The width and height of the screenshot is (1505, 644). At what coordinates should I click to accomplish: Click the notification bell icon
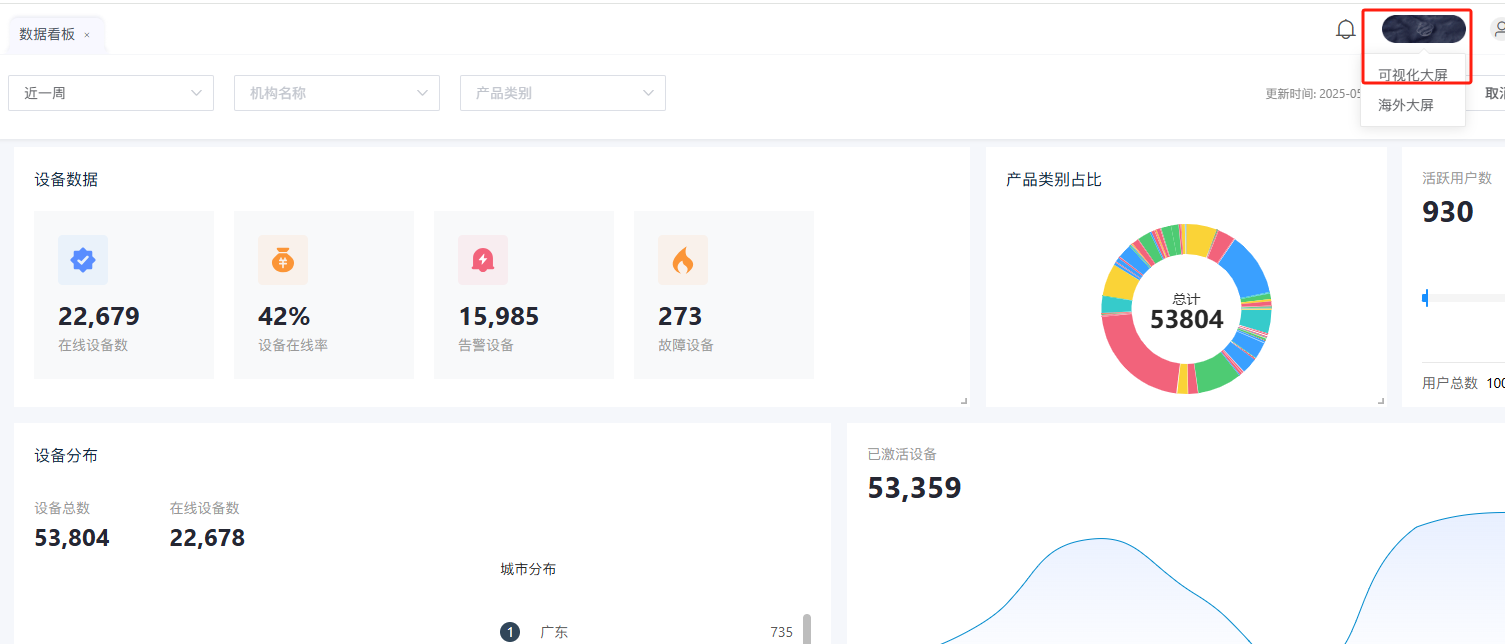(1346, 30)
